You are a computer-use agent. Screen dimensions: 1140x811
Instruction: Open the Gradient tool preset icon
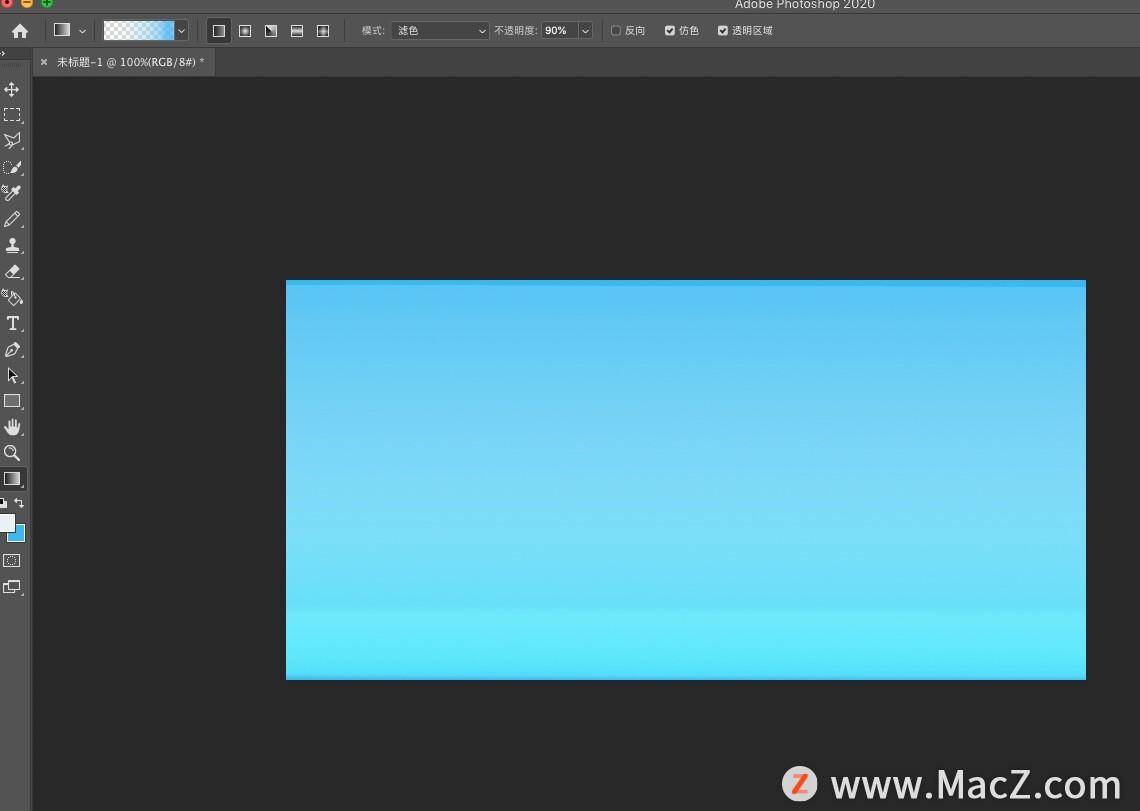(x=62, y=31)
